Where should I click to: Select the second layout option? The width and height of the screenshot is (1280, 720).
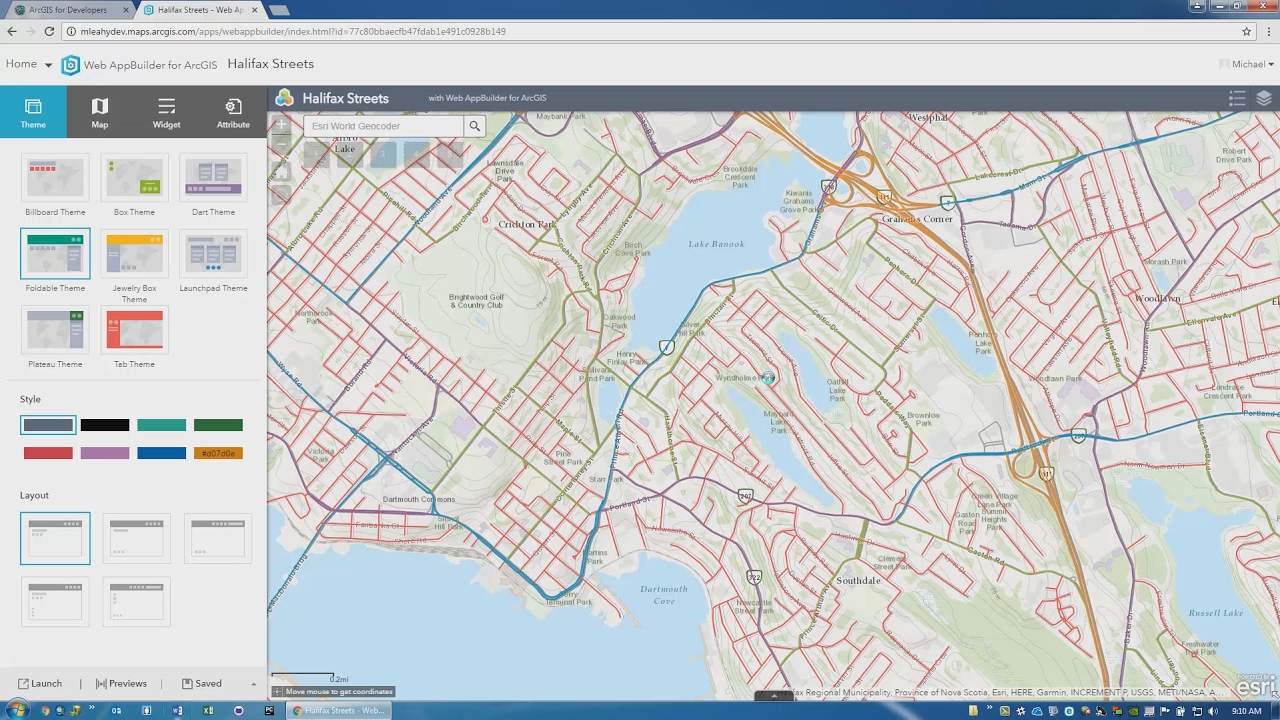coord(136,538)
